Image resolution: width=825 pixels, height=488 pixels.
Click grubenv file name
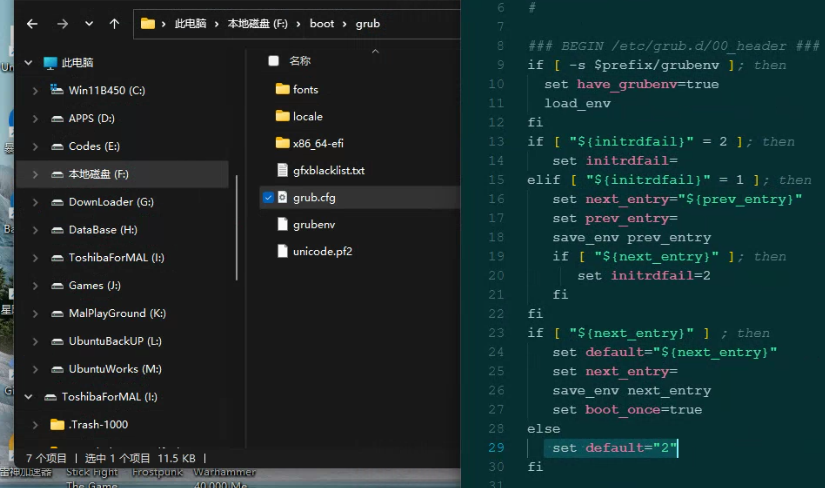click(x=314, y=225)
